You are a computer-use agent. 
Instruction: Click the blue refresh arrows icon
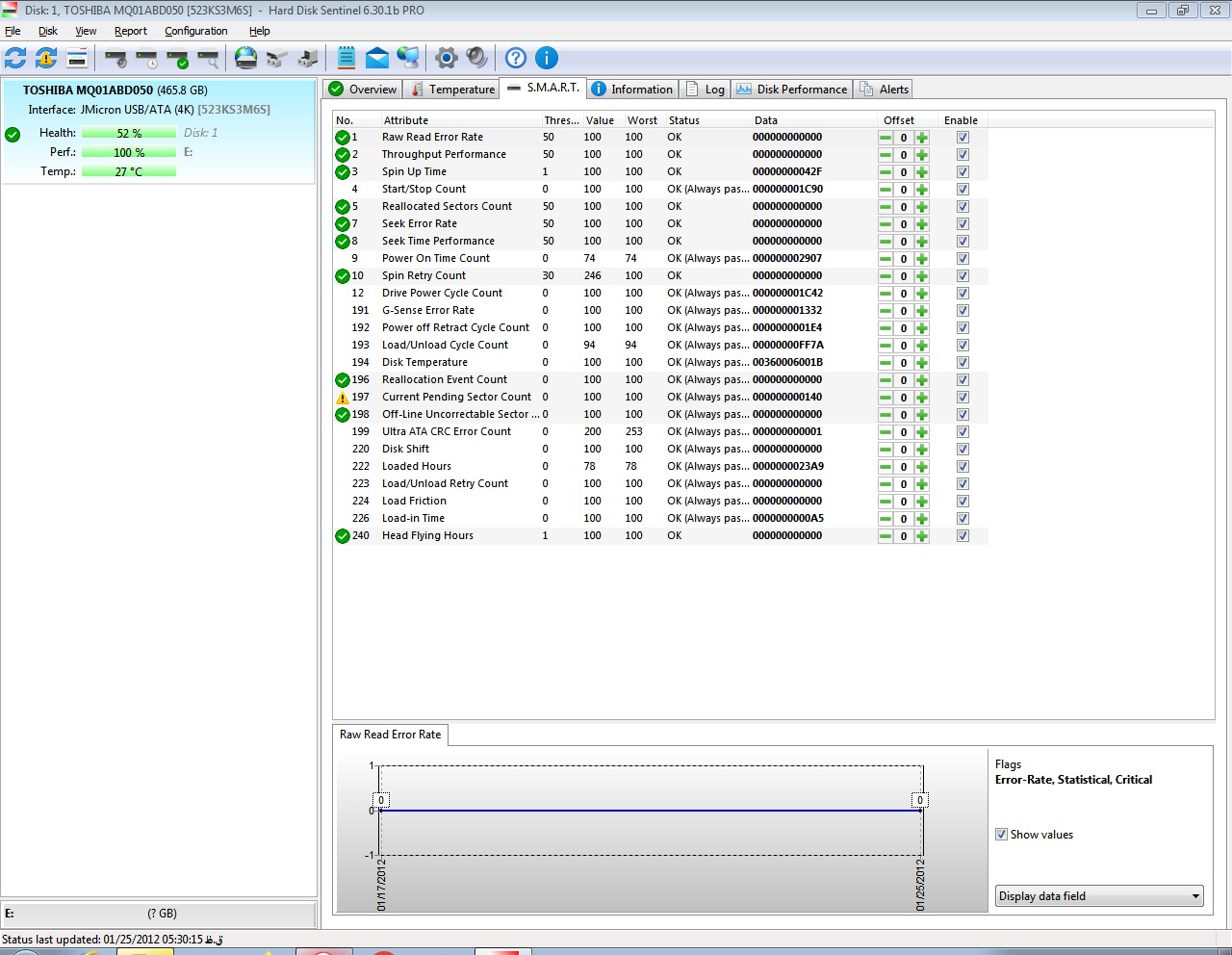[x=15, y=58]
